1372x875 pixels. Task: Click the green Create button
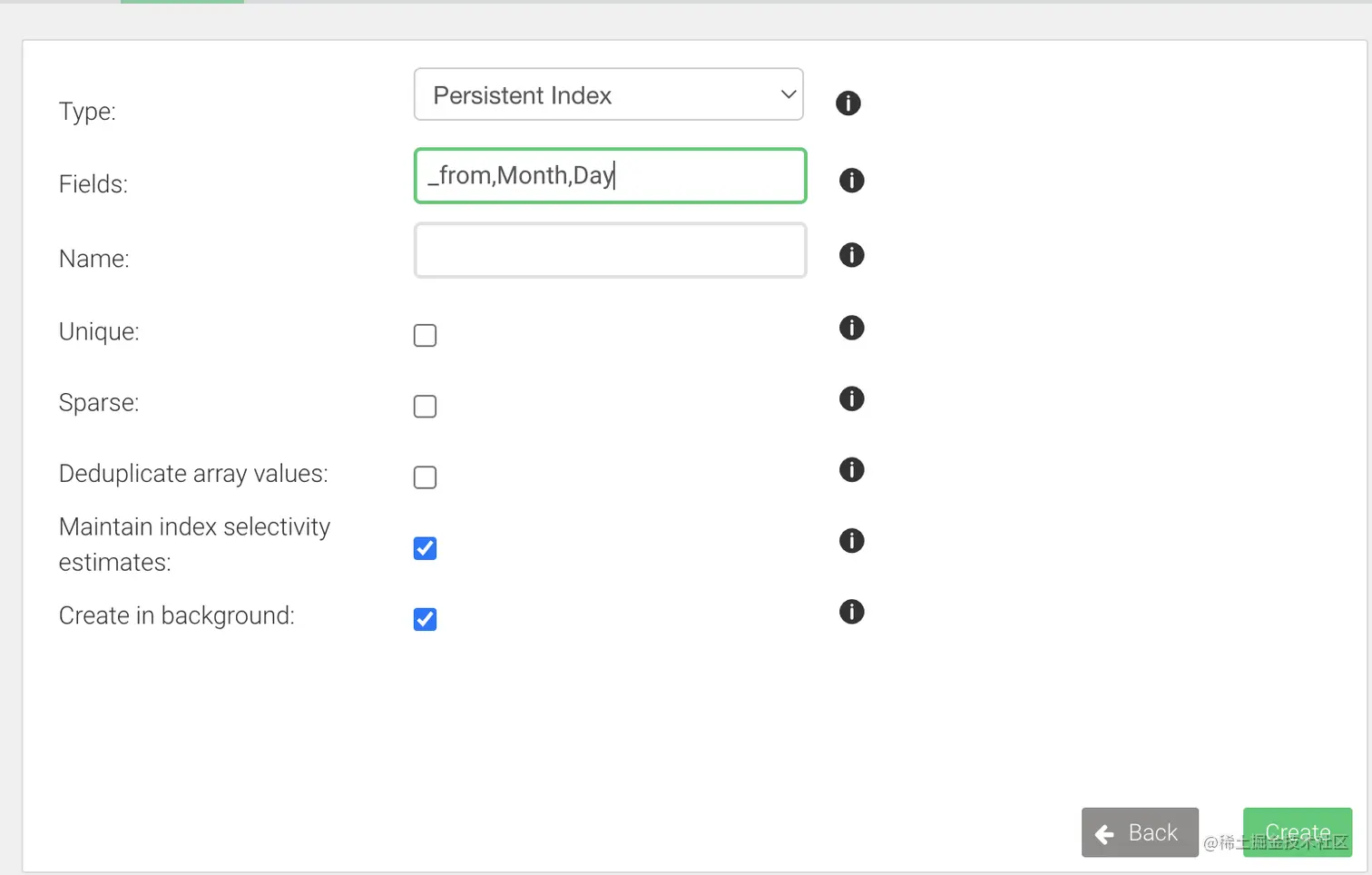(1297, 832)
